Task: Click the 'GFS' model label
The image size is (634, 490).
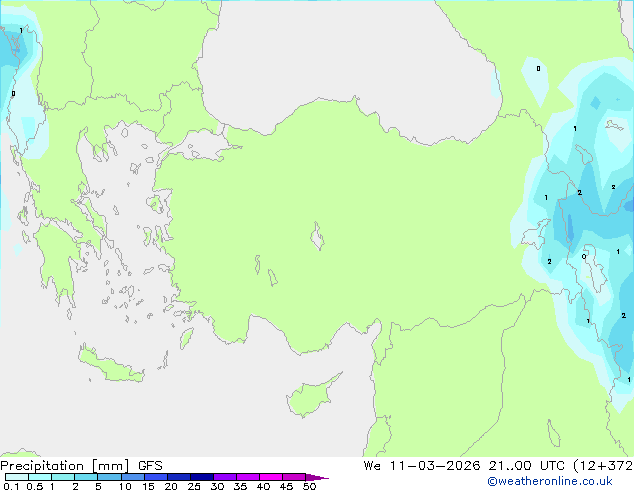Action: click(150, 466)
